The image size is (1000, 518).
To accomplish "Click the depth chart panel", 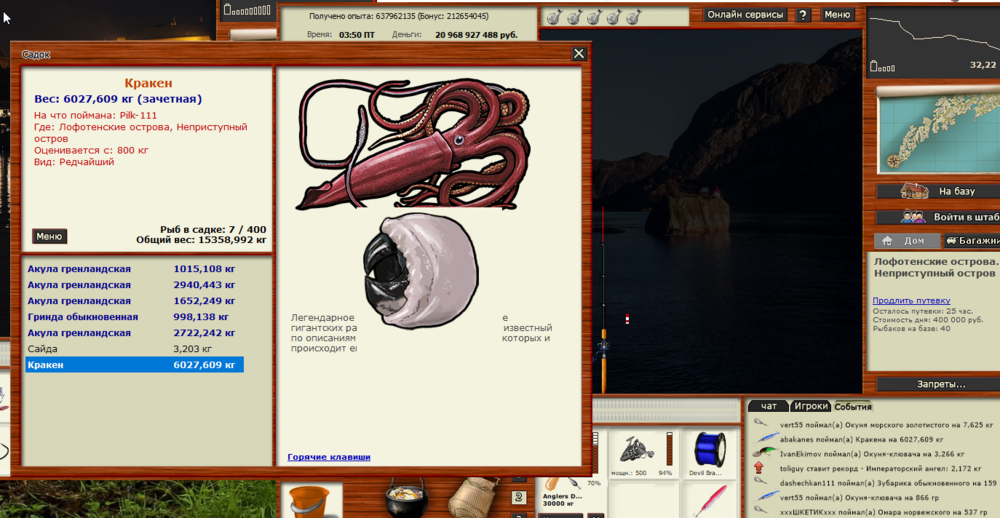I will pyautogui.click(x=934, y=40).
